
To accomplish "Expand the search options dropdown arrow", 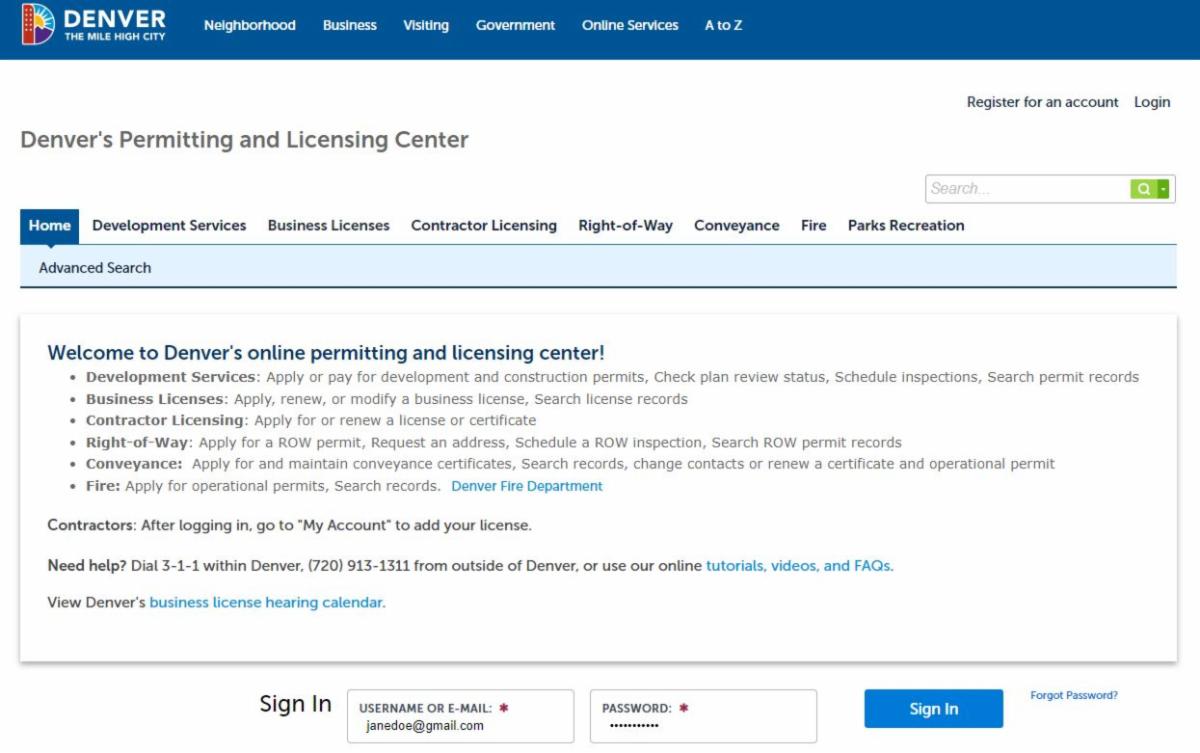I will [1164, 189].
